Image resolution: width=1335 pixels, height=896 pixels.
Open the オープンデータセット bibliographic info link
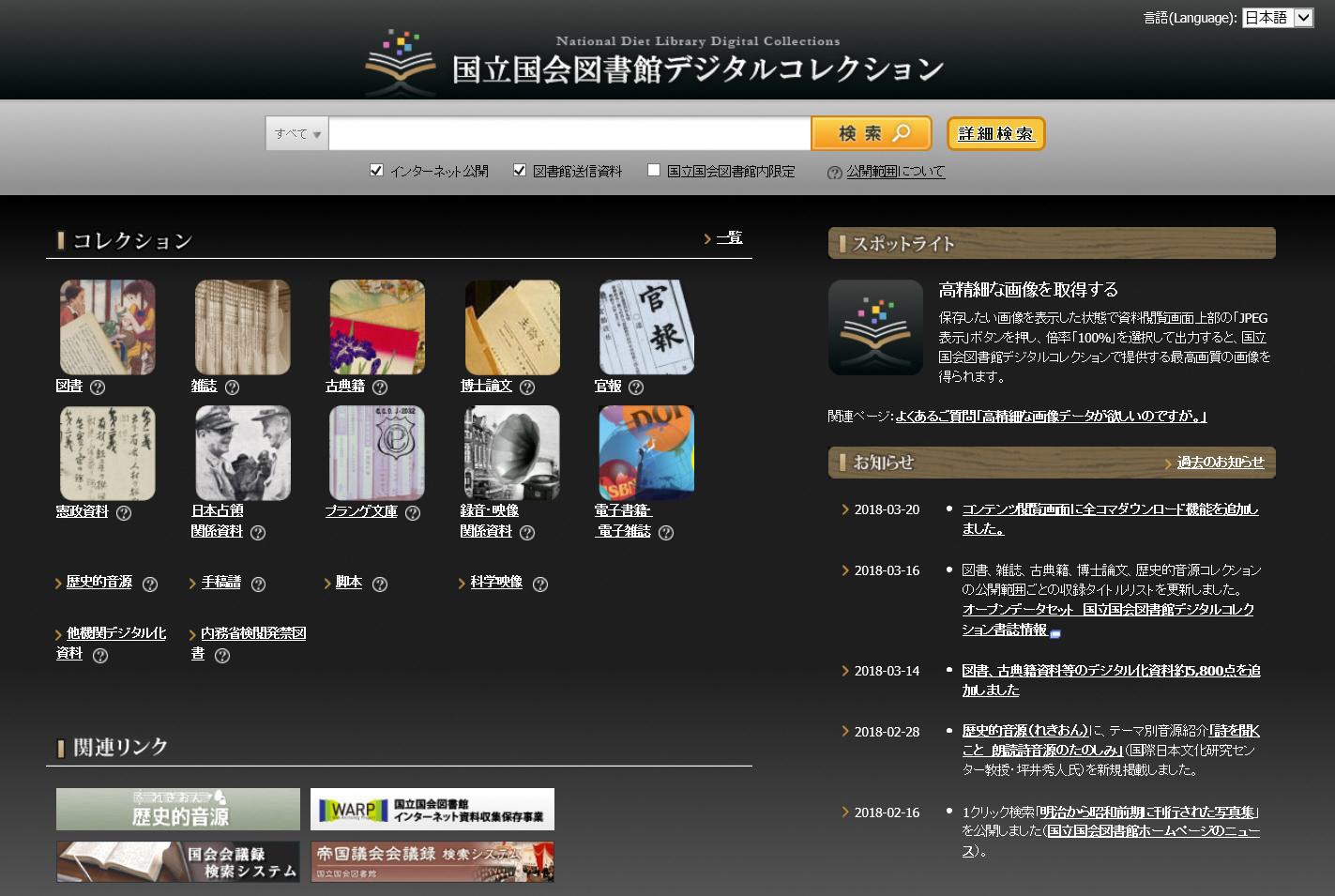tap(1108, 619)
